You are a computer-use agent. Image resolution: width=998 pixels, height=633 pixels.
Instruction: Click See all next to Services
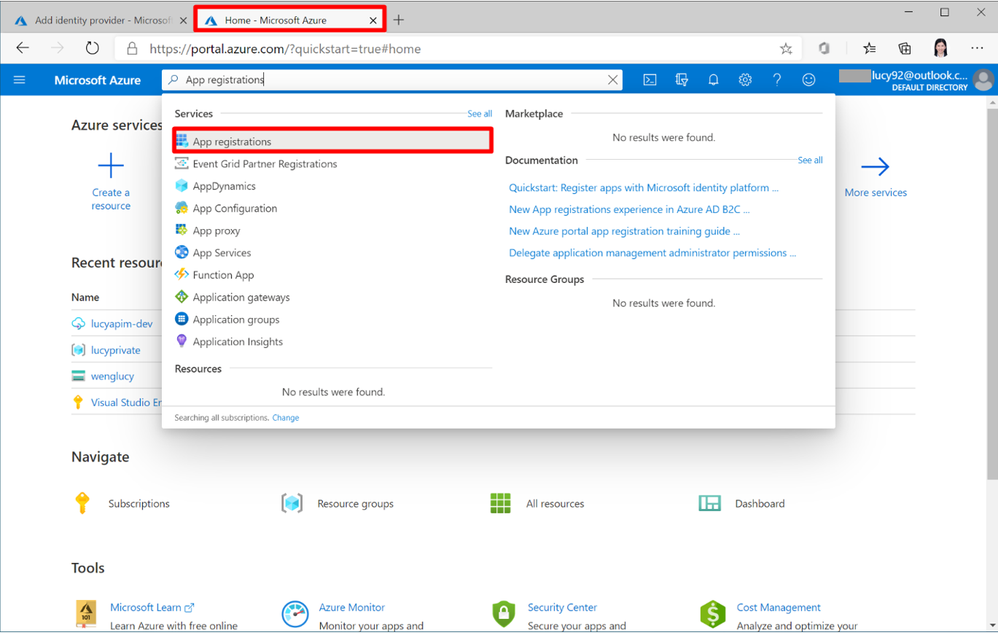tap(479, 114)
